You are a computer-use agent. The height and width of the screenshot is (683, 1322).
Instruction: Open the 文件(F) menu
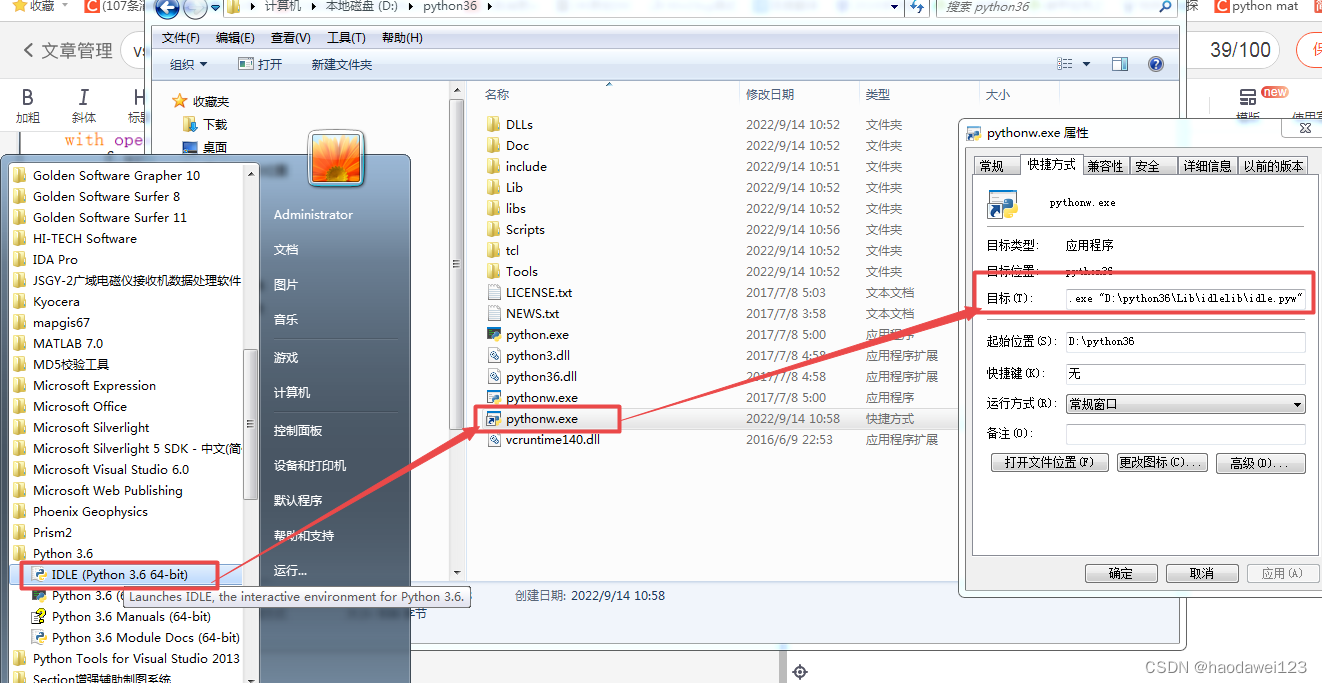tap(181, 38)
